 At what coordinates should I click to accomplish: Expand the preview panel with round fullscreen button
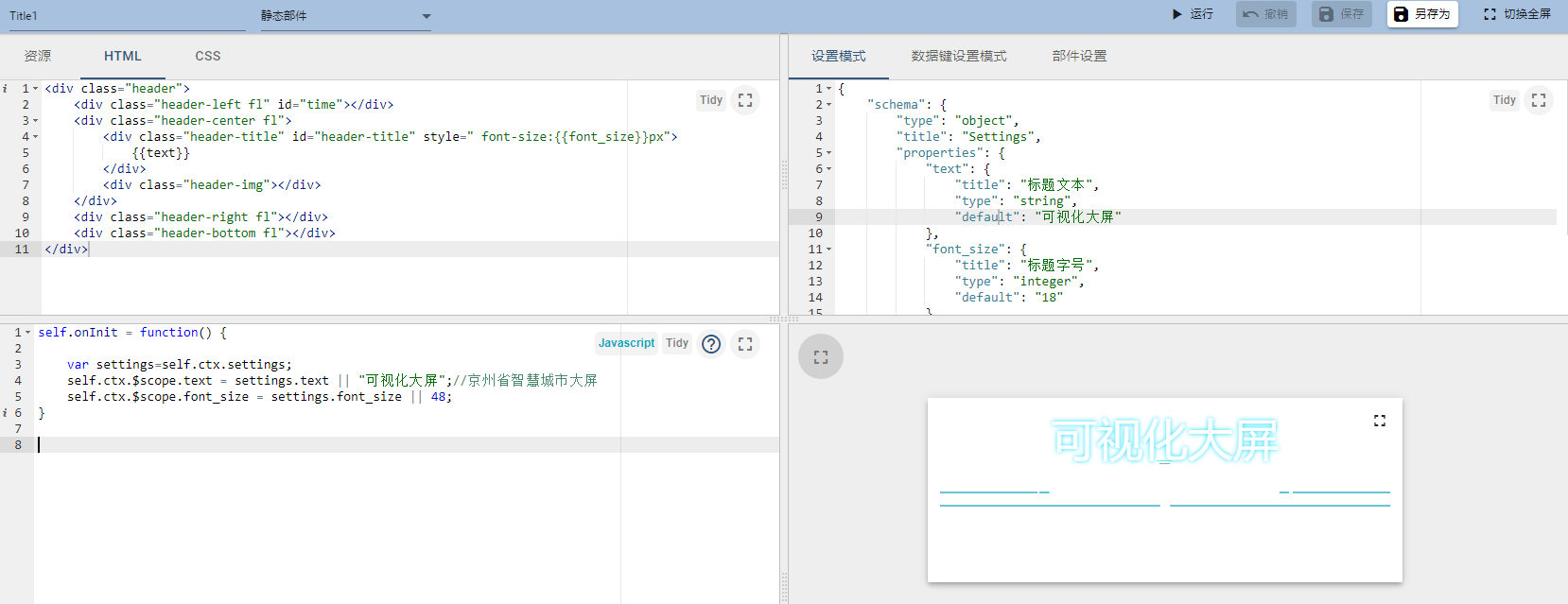pyautogui.click(x=821, y=357)
